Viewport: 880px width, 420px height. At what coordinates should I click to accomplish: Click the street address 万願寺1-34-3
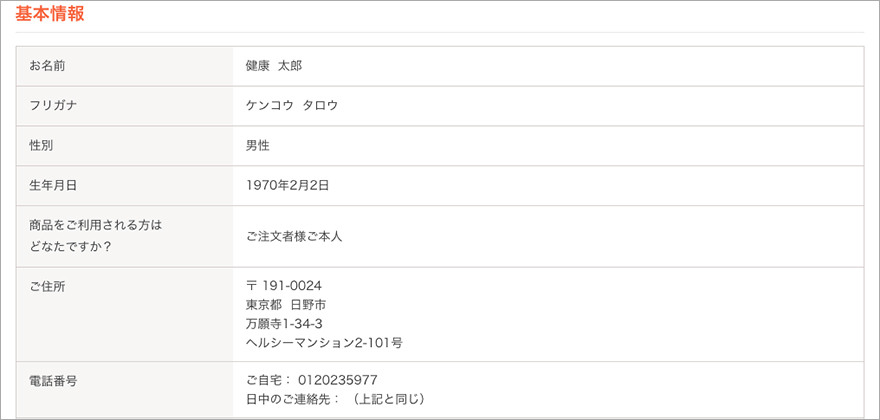pos(284,324)
